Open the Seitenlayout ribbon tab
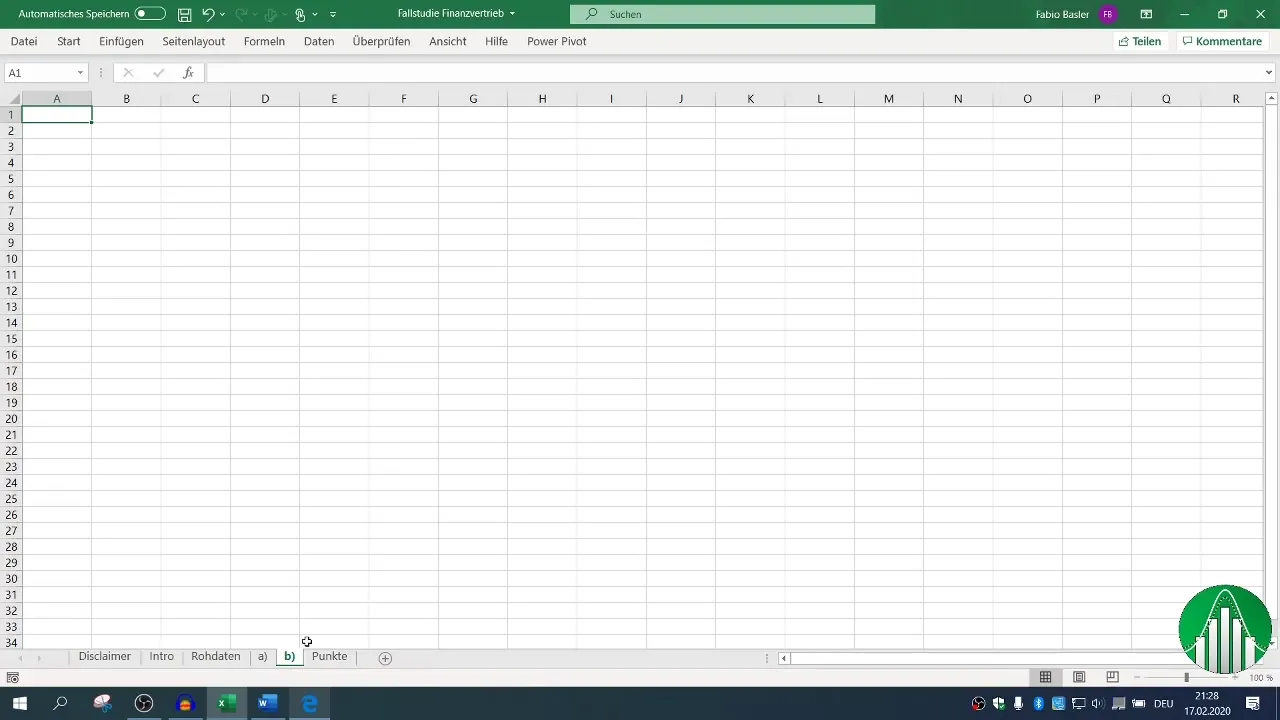This screenshot has height=720, width=1280. 194,41
